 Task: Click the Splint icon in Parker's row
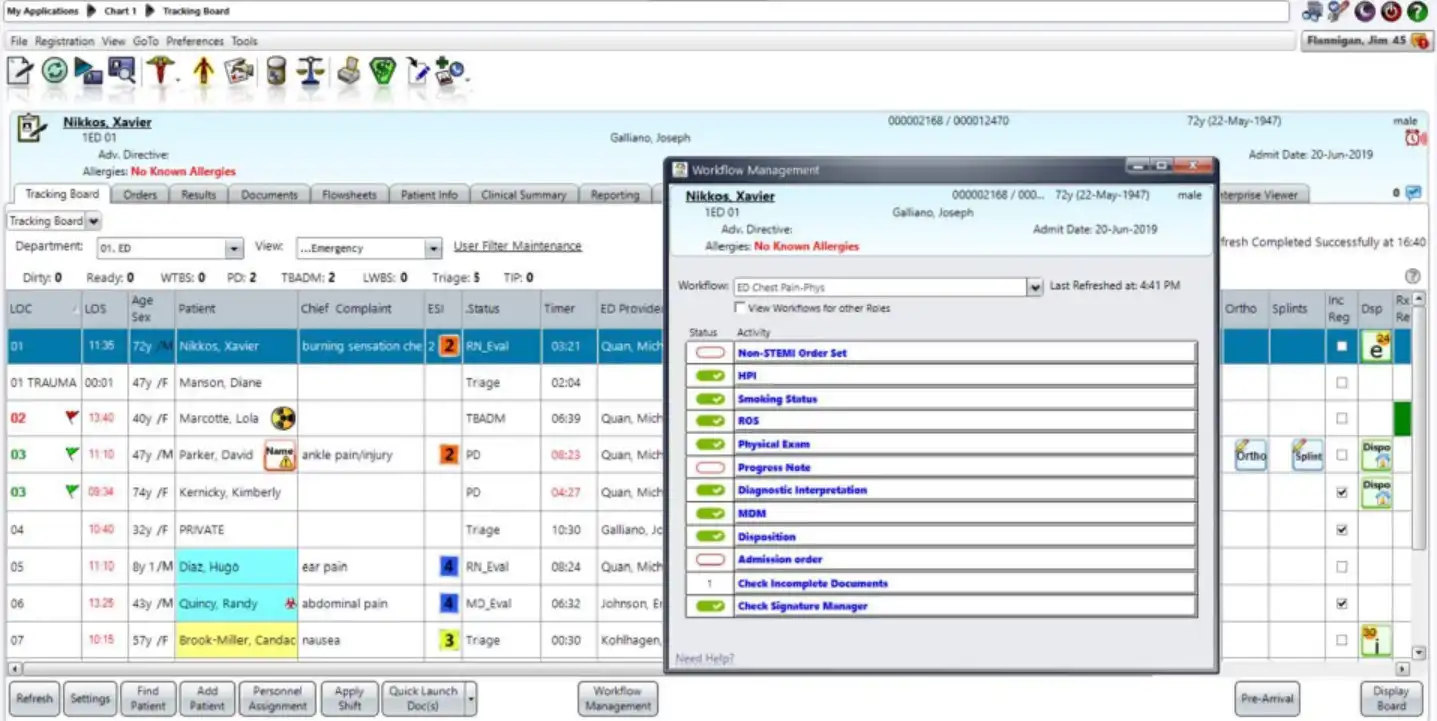point(1307,455)
